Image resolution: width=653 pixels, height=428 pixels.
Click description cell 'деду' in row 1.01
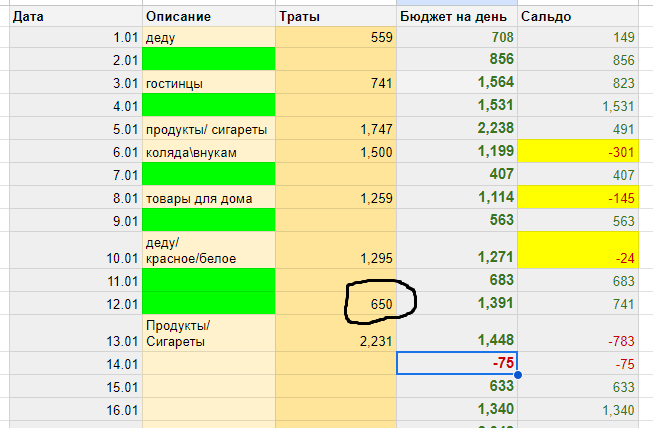pyautogui.click(x=209, y=37)
